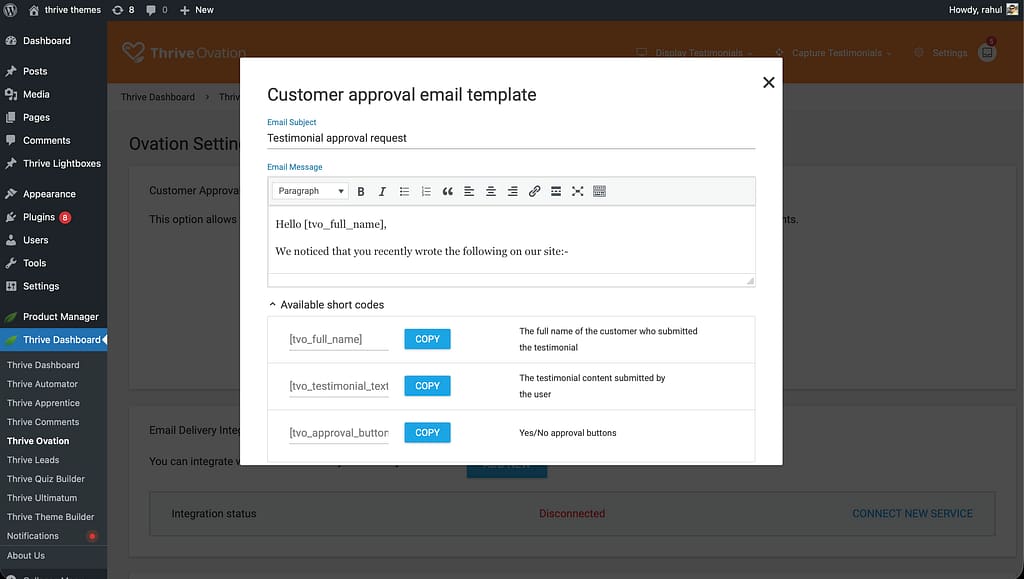Image resolution: width=1024 pixels, height=579 pixels.
Task: Click the Connect New Service link
Action: [x=912, y=513]
